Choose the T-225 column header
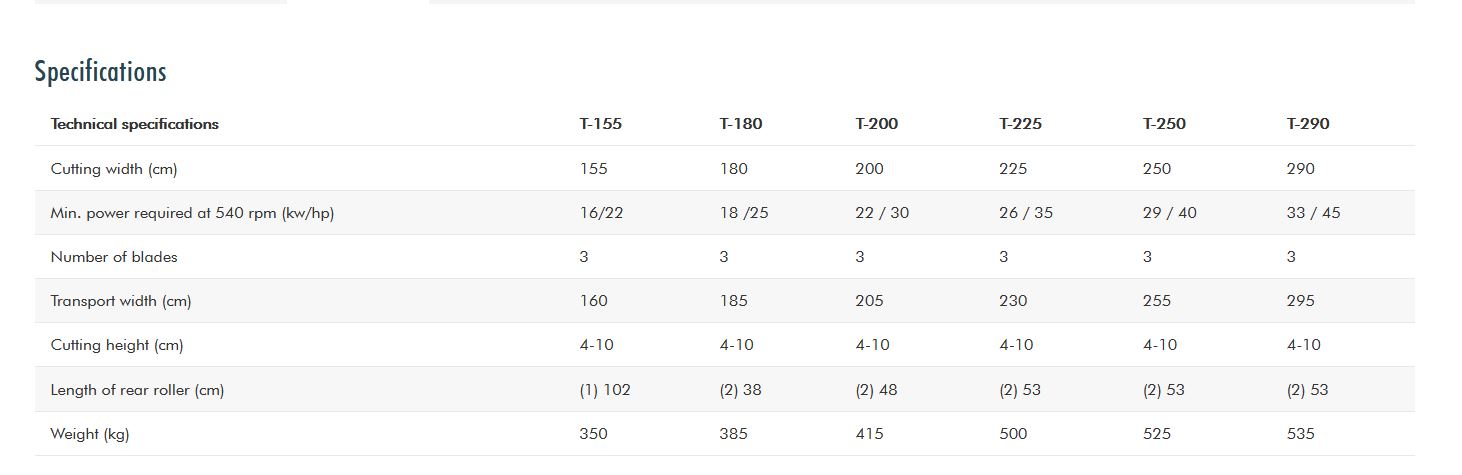 1020,124
